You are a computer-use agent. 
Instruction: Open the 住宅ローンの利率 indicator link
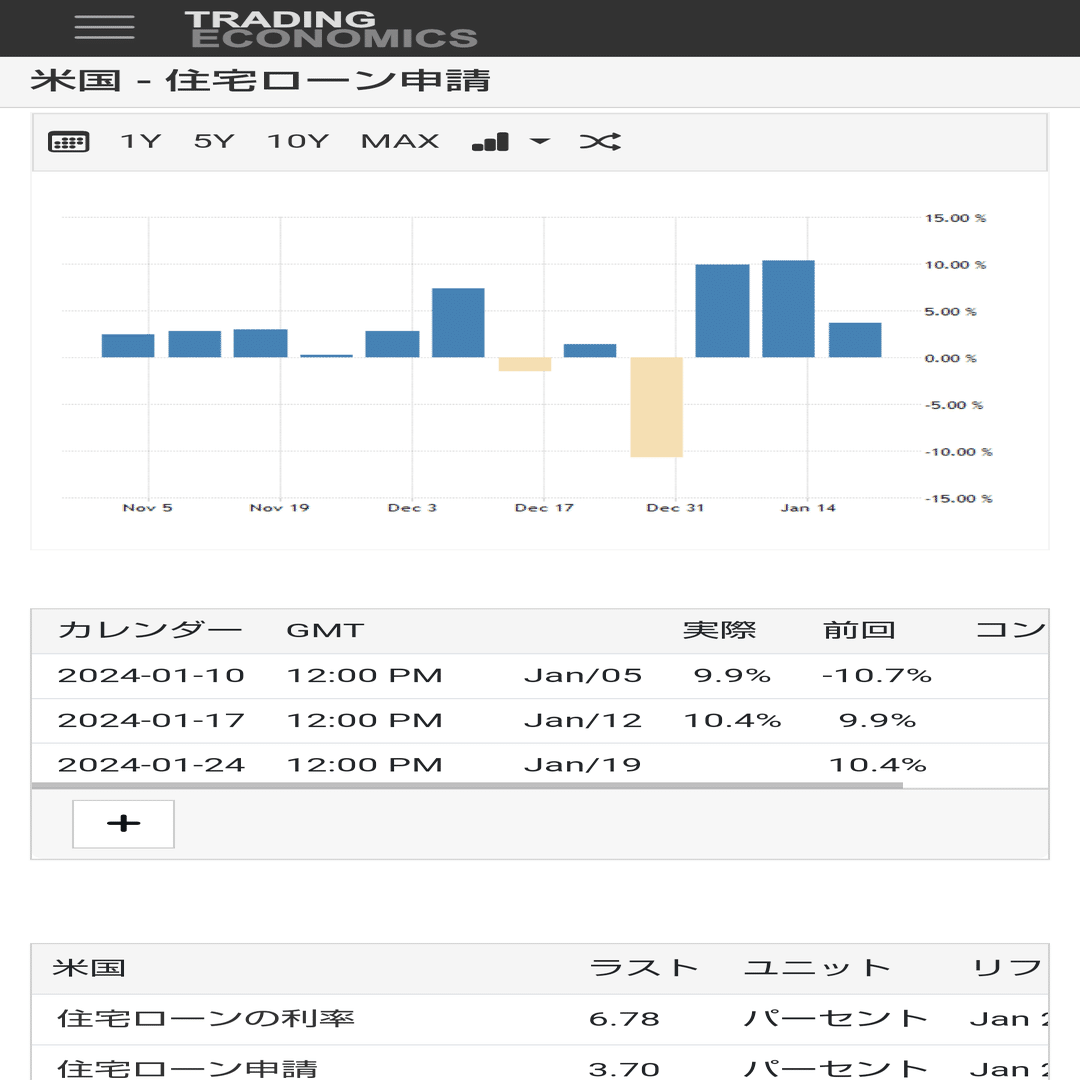206,1019
